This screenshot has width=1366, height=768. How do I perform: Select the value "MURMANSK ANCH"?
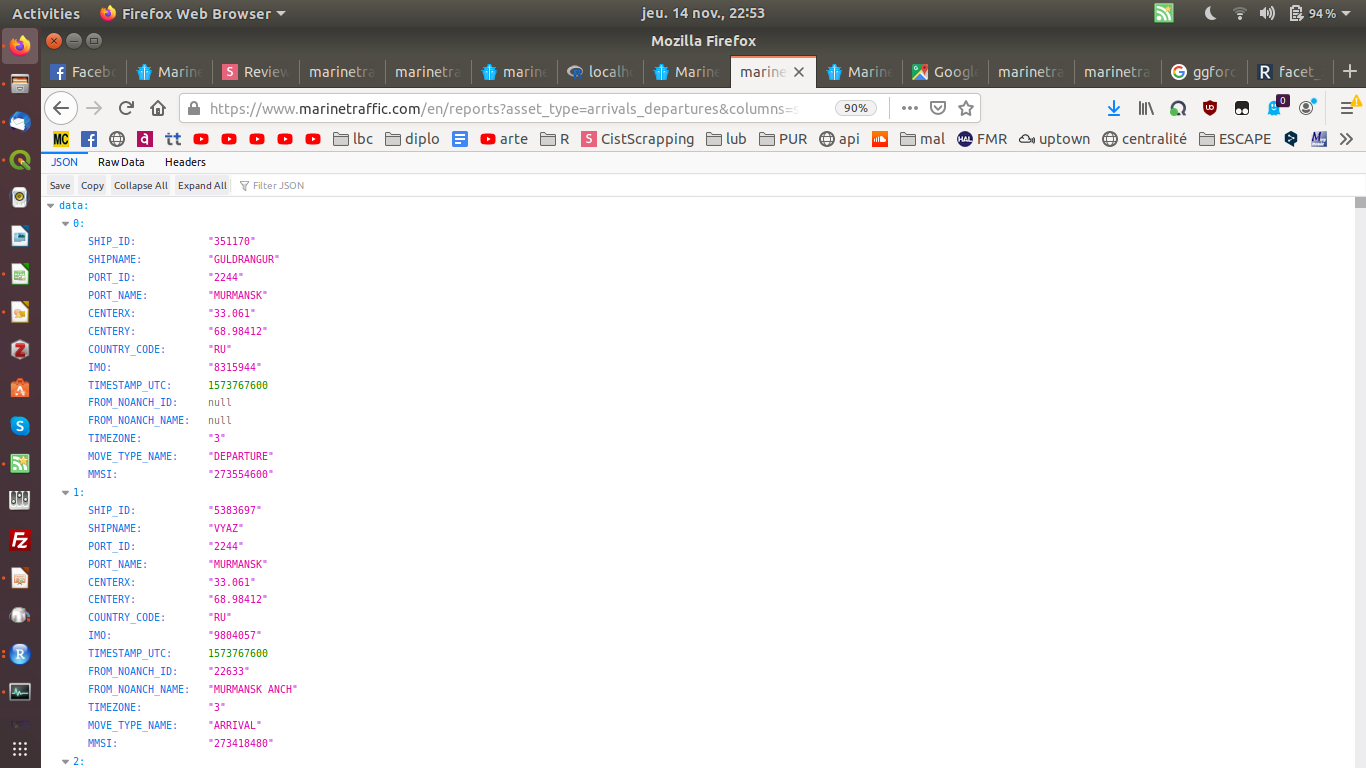pyautogui.click(x=253, y=689)
